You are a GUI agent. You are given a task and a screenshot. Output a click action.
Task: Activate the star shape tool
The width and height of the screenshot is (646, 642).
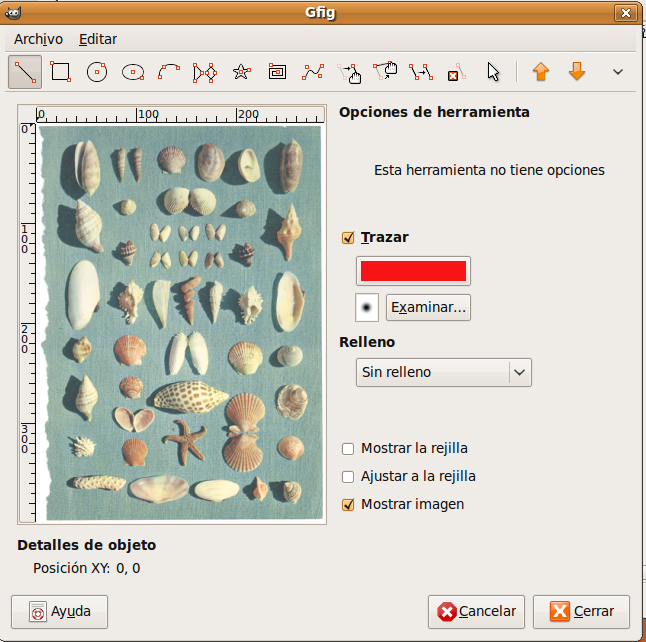(241, 72)
